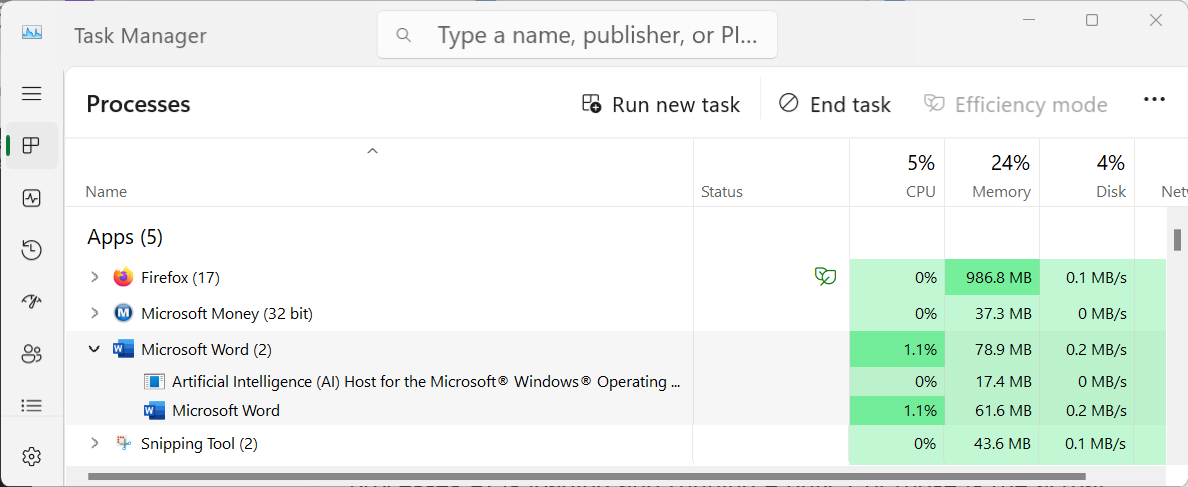Screen dimensions: 1188x487
Task: Click the green efficiency leaf on Firefox row
Action: [x=825, y=276]
